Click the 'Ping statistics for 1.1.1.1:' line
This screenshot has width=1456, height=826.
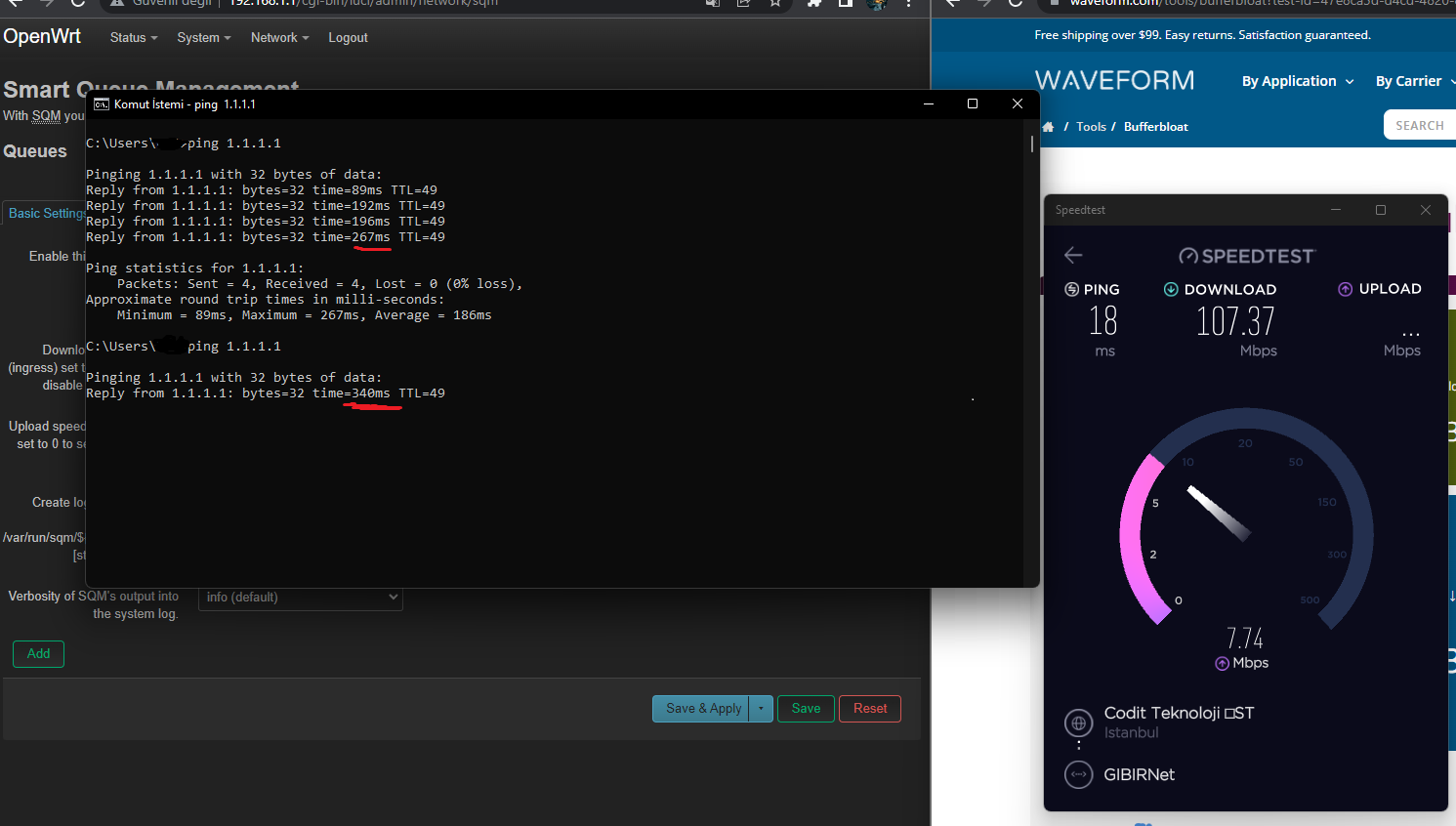tap(195, 268)
